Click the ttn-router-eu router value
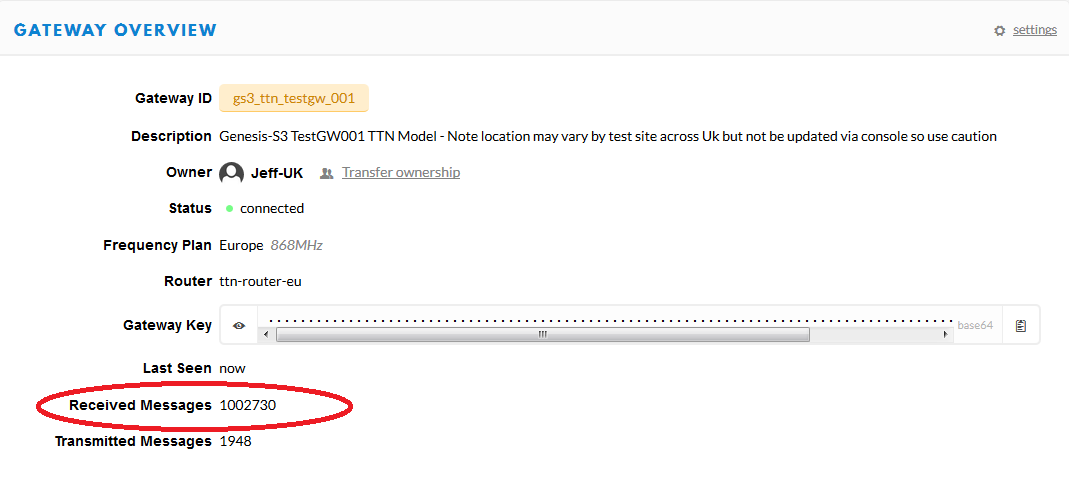1069x488 pixels. [x=260, y=281]
